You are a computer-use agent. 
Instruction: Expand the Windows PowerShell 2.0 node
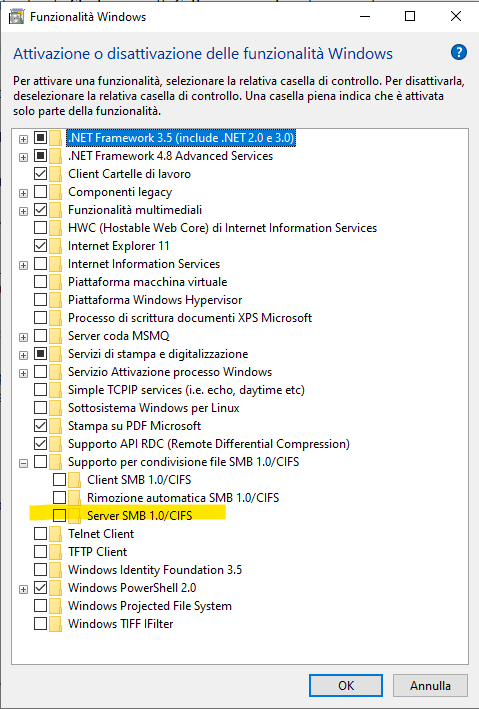tap(23, 590)
